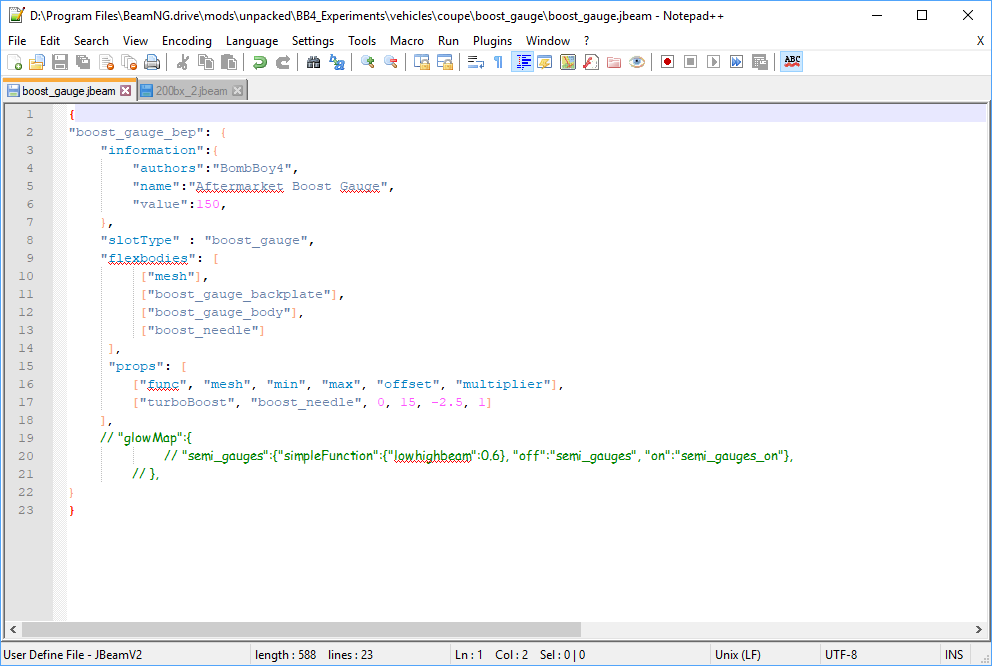Open Find dialog via binoculars icon

click(313, 62)
